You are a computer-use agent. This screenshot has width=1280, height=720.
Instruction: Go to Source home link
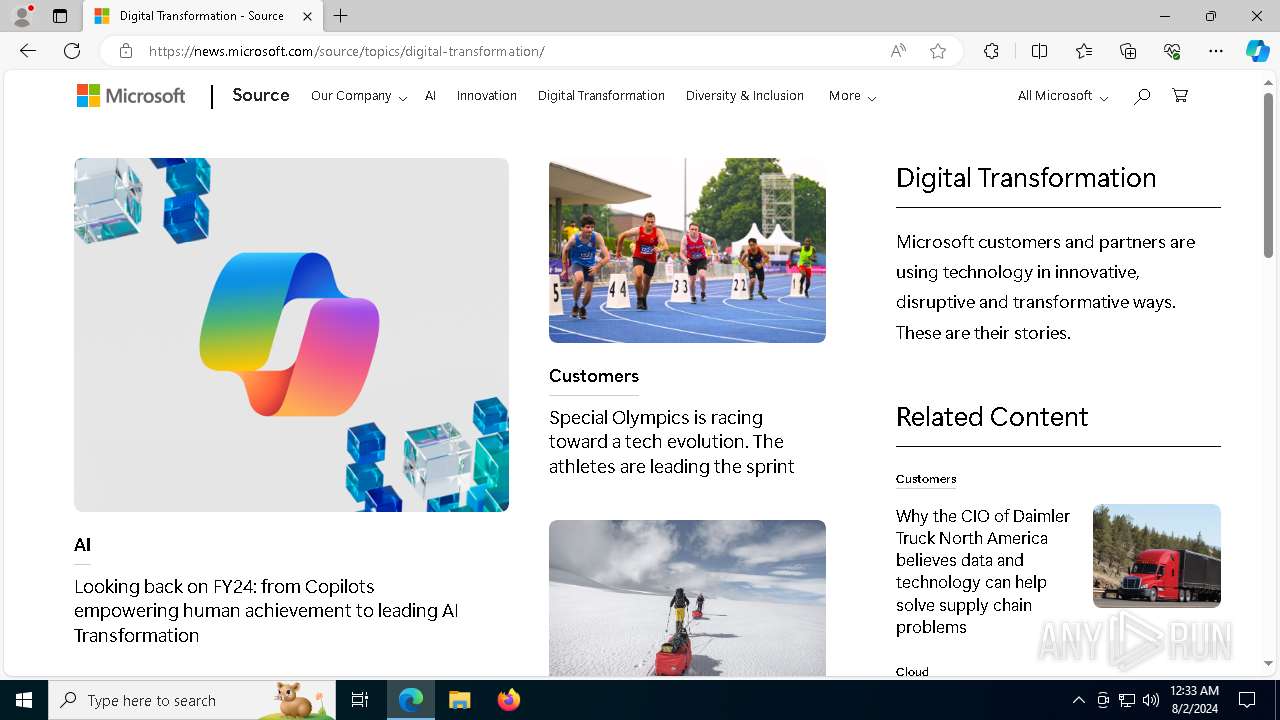pyautogui.click(x=261, y=95)
